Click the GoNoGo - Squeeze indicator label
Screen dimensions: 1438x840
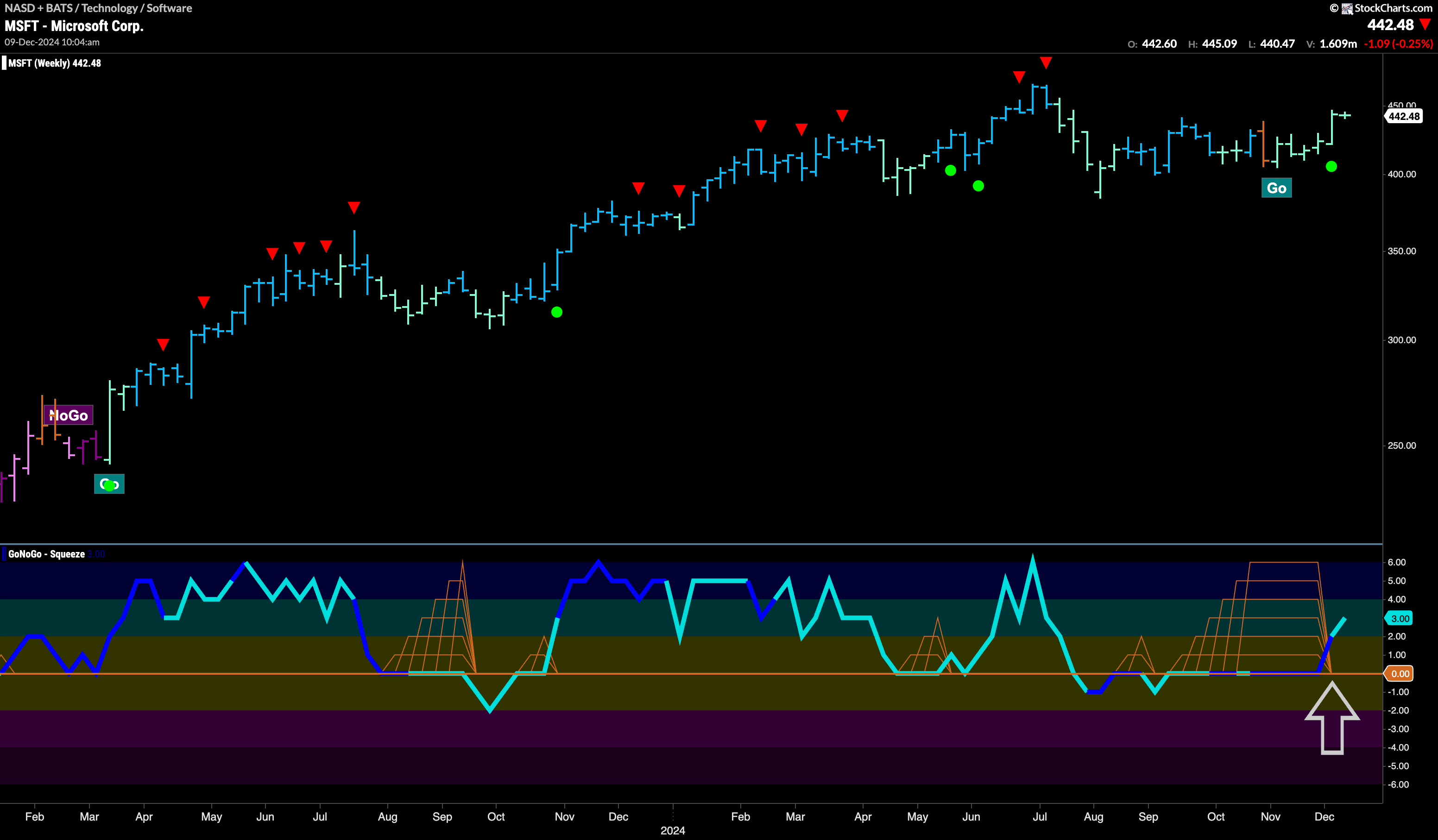[x=46, y=554]
